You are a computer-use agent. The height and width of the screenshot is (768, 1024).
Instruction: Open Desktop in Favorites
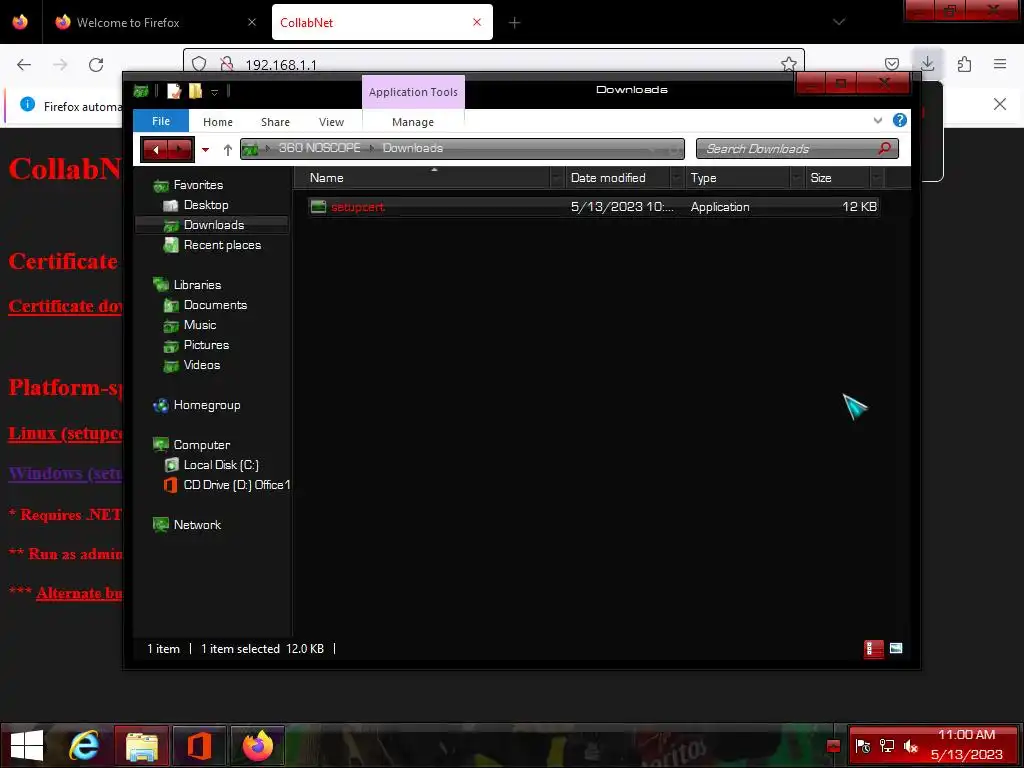206,205
